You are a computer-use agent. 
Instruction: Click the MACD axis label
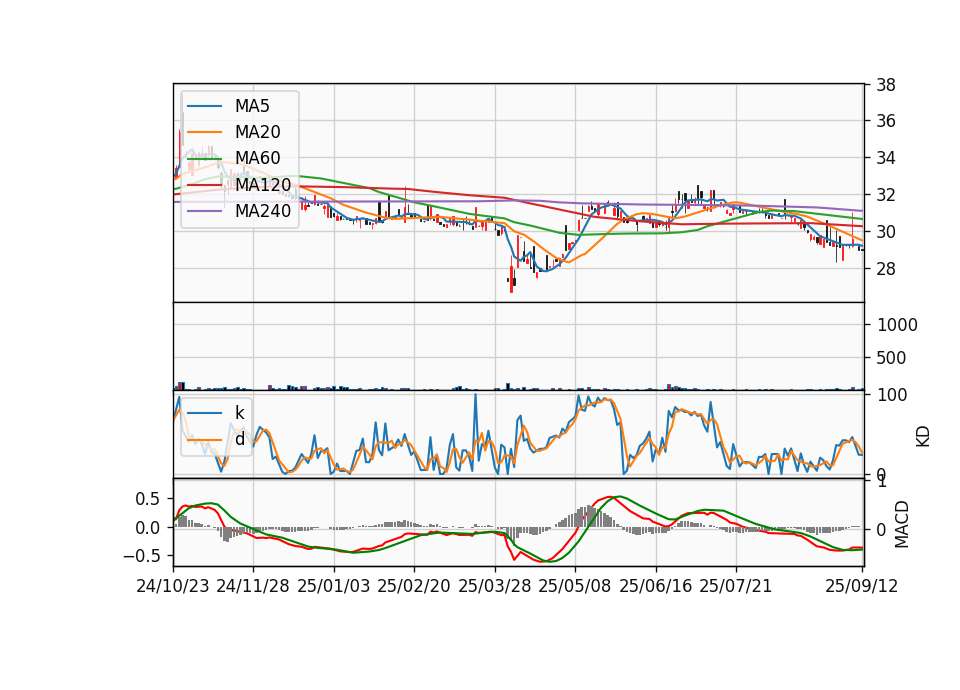[x=901, y=525]
